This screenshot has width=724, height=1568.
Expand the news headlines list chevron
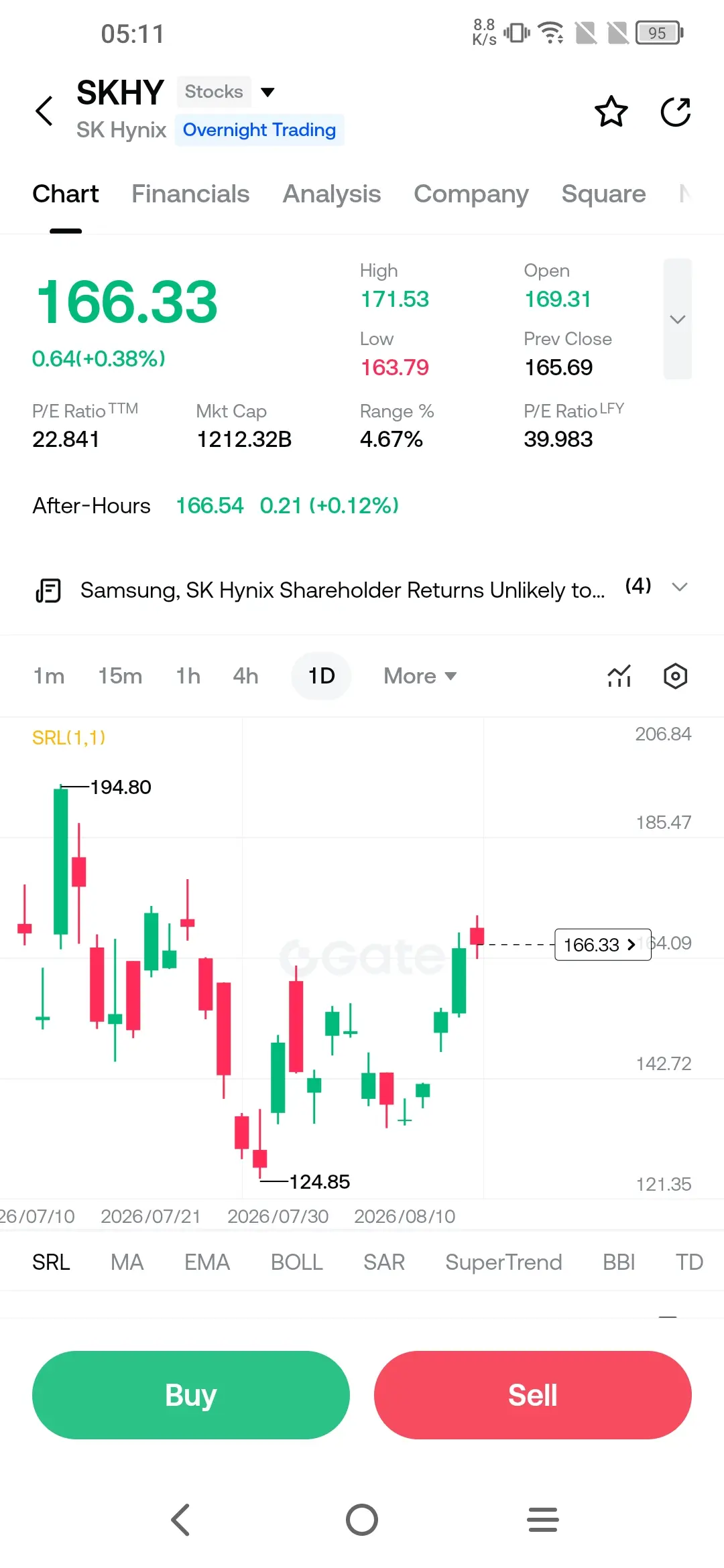(x=680, y=587)
